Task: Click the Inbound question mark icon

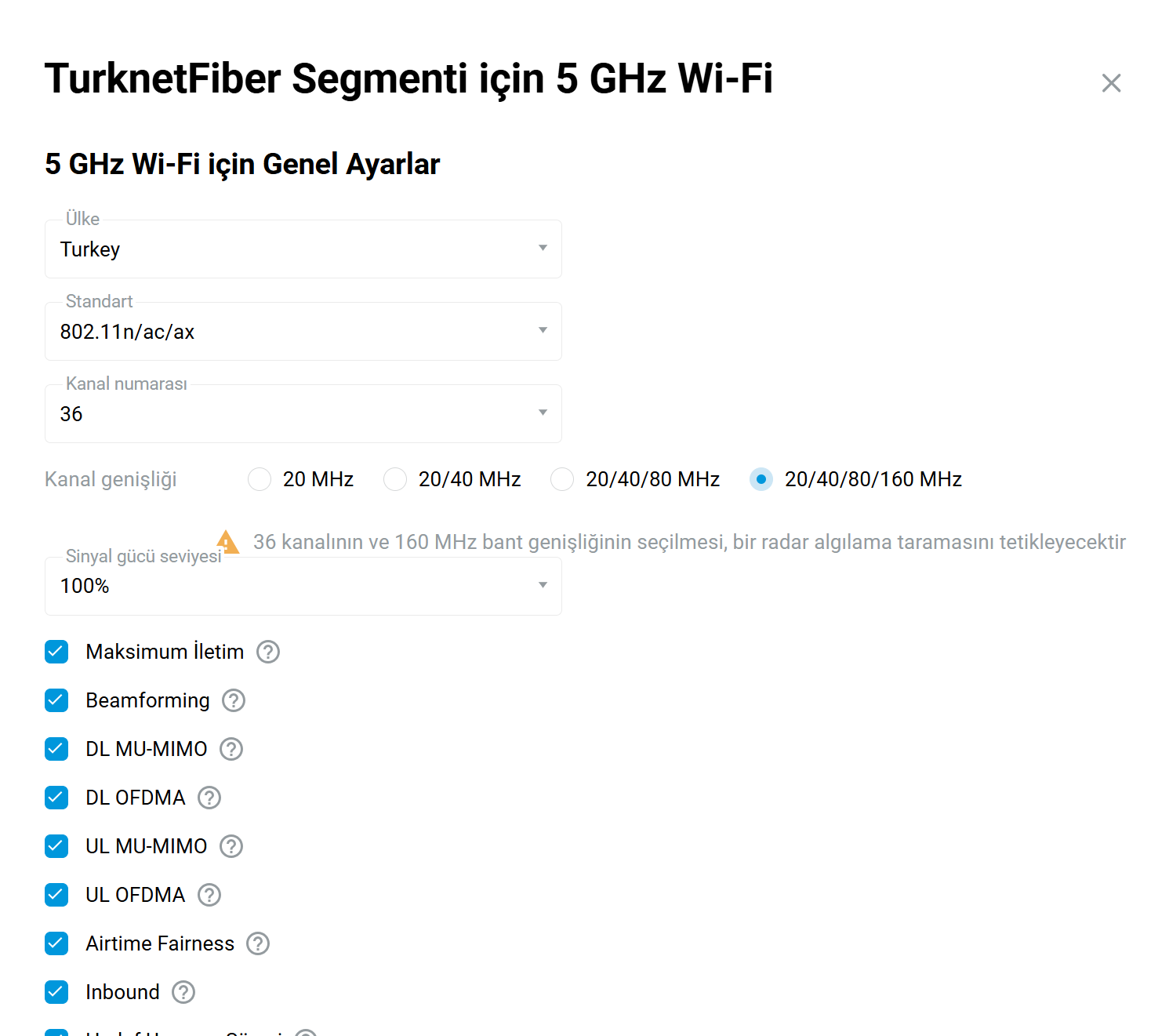Action: pos(183,992)
